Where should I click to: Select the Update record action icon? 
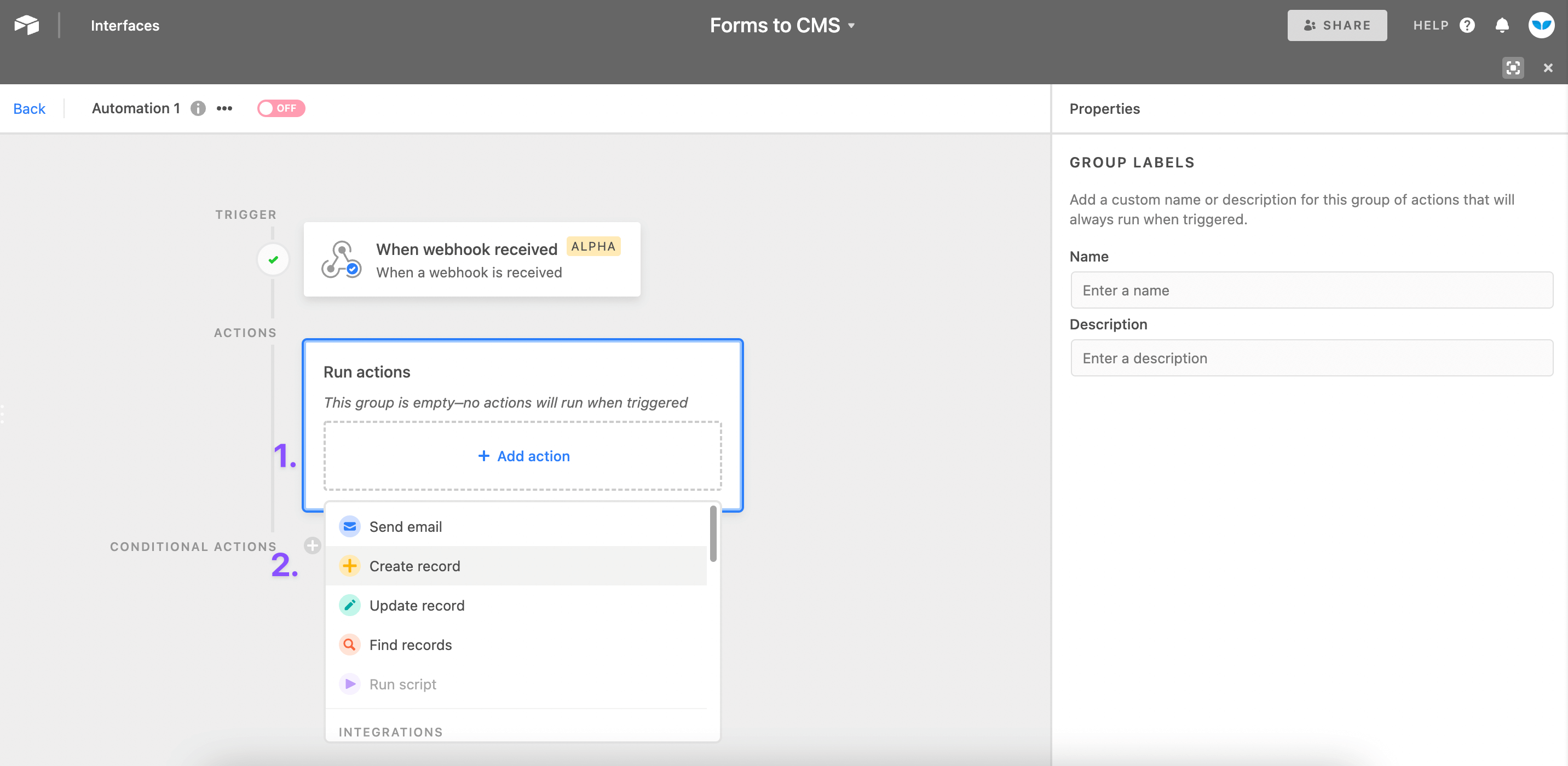[x=349, y=605]
